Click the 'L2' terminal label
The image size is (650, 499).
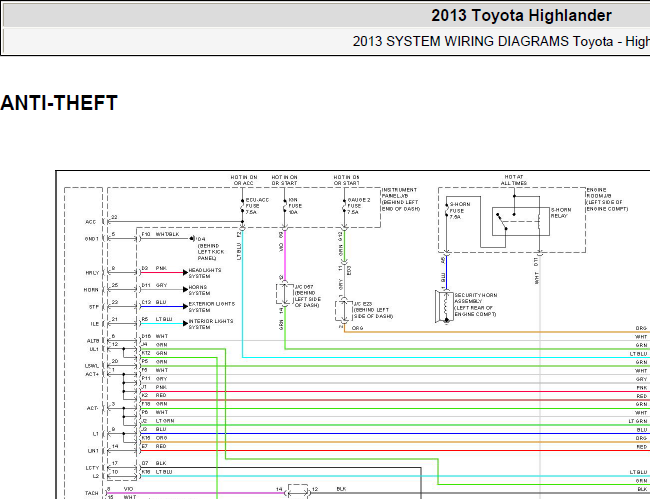tap(96, 476)
